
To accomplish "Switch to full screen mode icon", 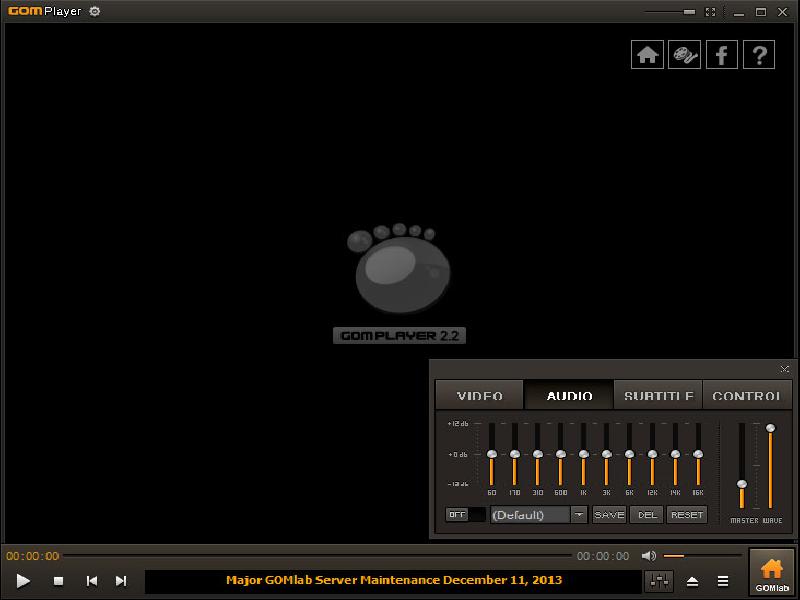I will point(710,12).
